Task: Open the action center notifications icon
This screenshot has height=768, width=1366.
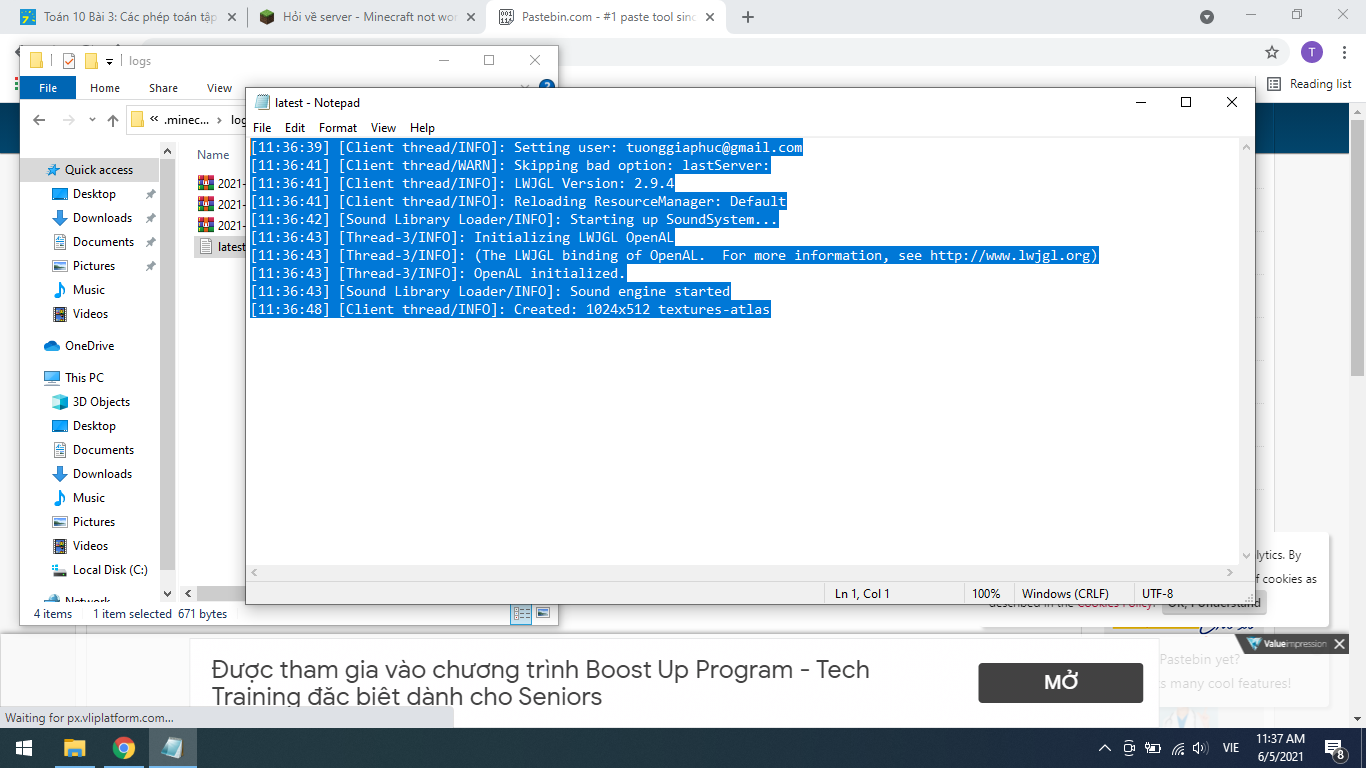Action: (1334, 748)
